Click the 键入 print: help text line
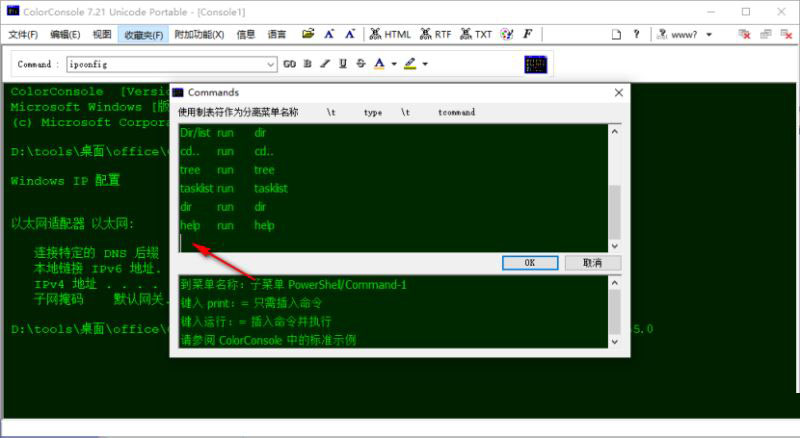800x438 pixels. click(x=251, y=303)
